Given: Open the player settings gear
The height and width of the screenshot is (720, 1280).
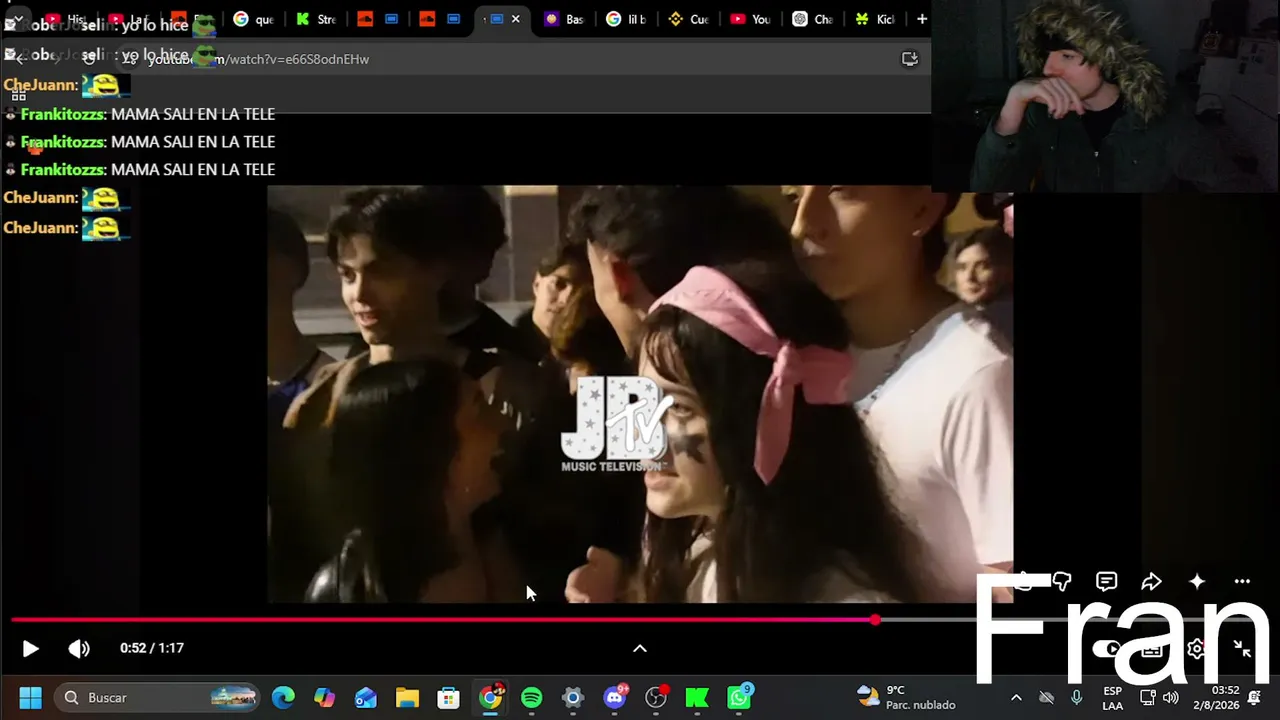Looking at the screenshot, I should click(x=1196, y=648).
